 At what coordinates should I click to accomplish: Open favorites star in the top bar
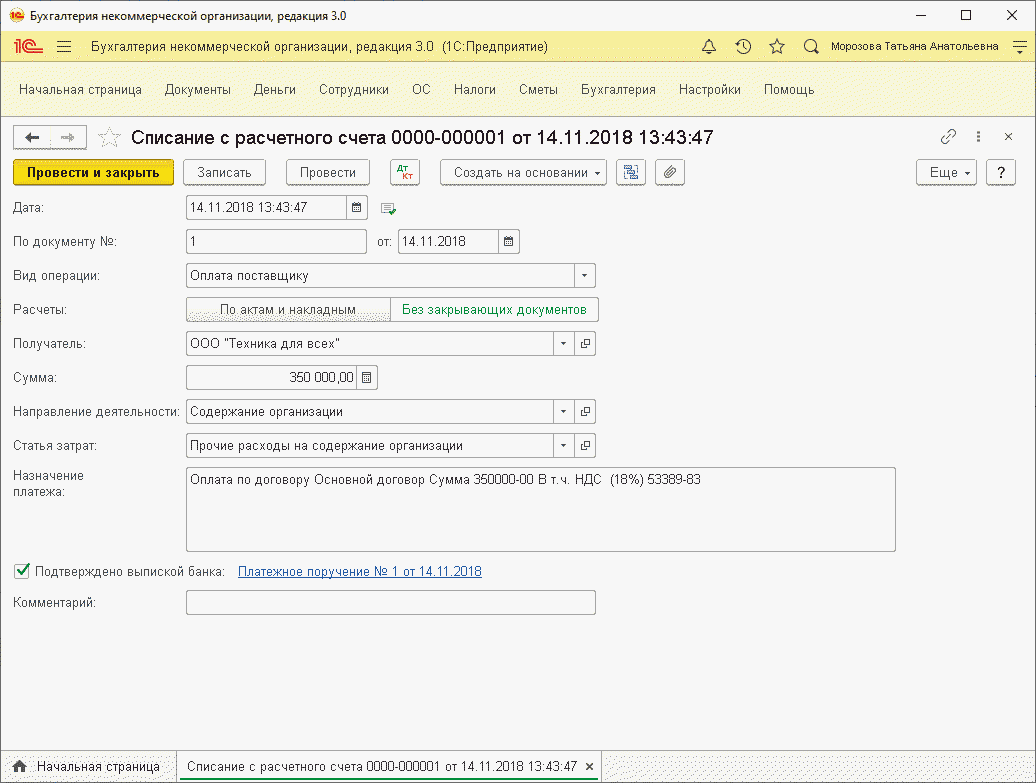pos(777,46)
